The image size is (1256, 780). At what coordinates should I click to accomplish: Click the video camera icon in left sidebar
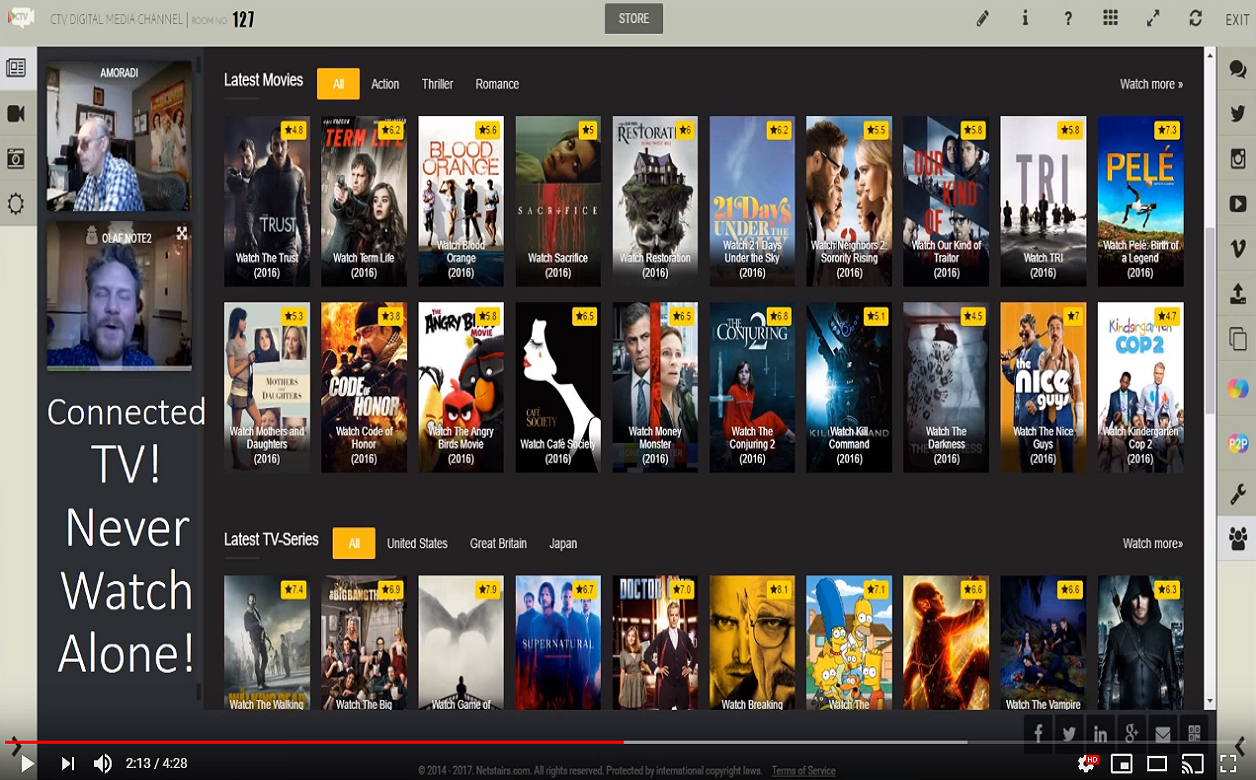click(16, 114)
